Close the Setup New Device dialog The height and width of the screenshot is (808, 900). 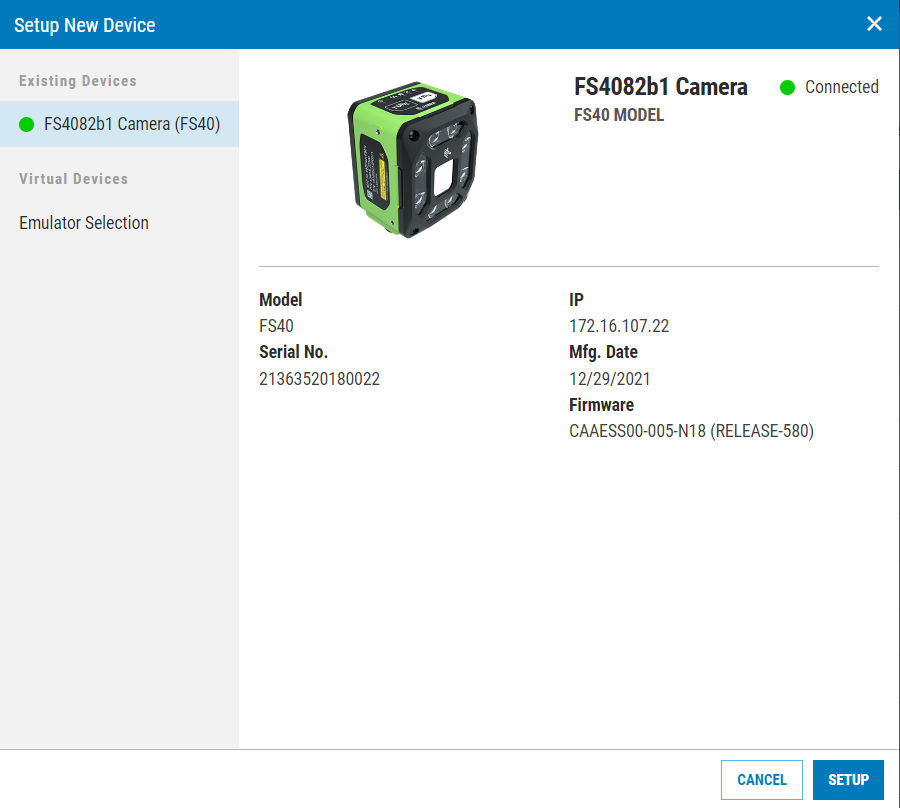tap(874, 24)
